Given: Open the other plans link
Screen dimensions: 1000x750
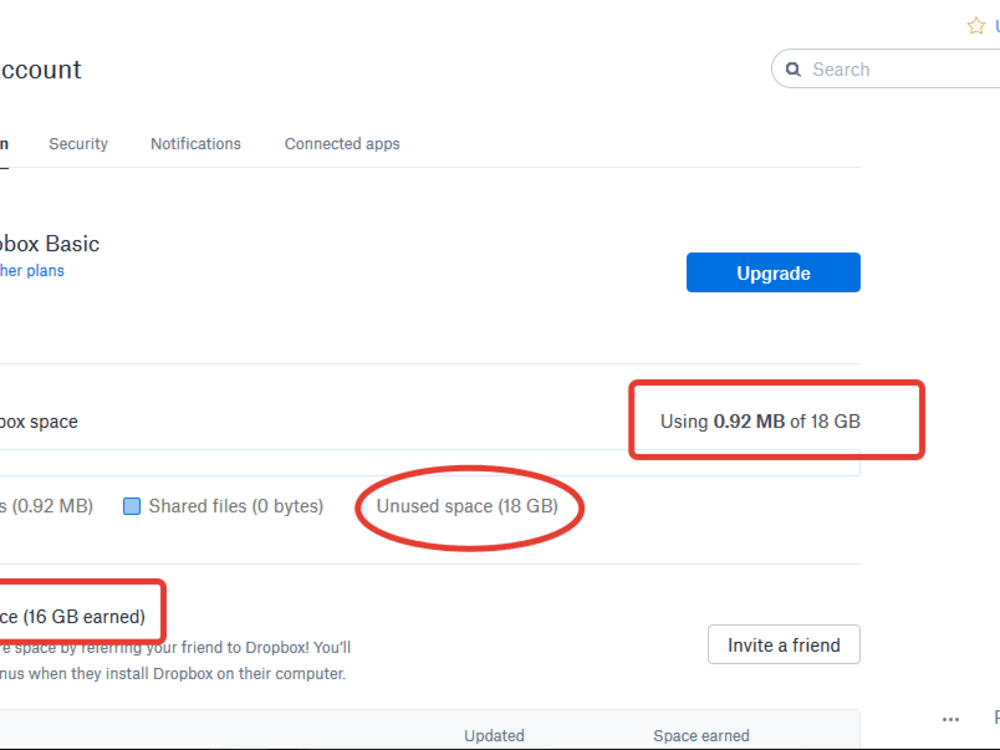Looking at the screenshot, I should (31, 270).
